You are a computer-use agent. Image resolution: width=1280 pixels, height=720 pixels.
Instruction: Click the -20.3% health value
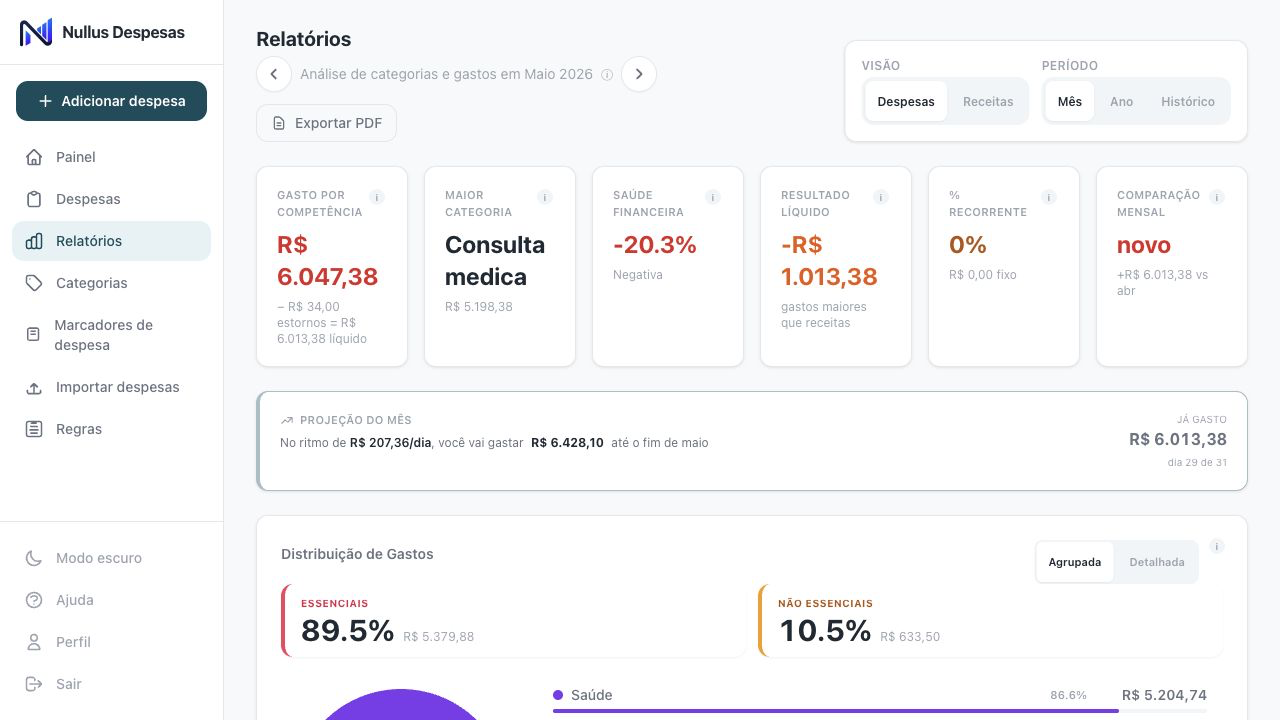(x=655, y=245)
